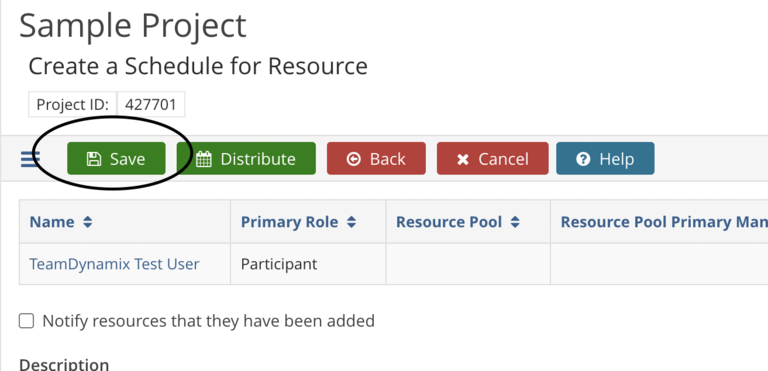Click the X icon on Cancel

coord(462,159)
